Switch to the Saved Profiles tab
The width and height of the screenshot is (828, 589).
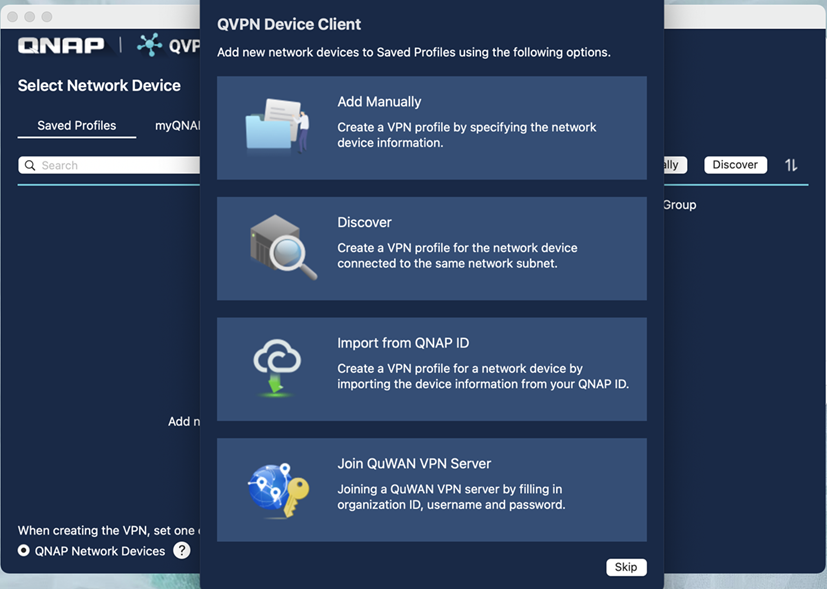[x=77, y=126]
